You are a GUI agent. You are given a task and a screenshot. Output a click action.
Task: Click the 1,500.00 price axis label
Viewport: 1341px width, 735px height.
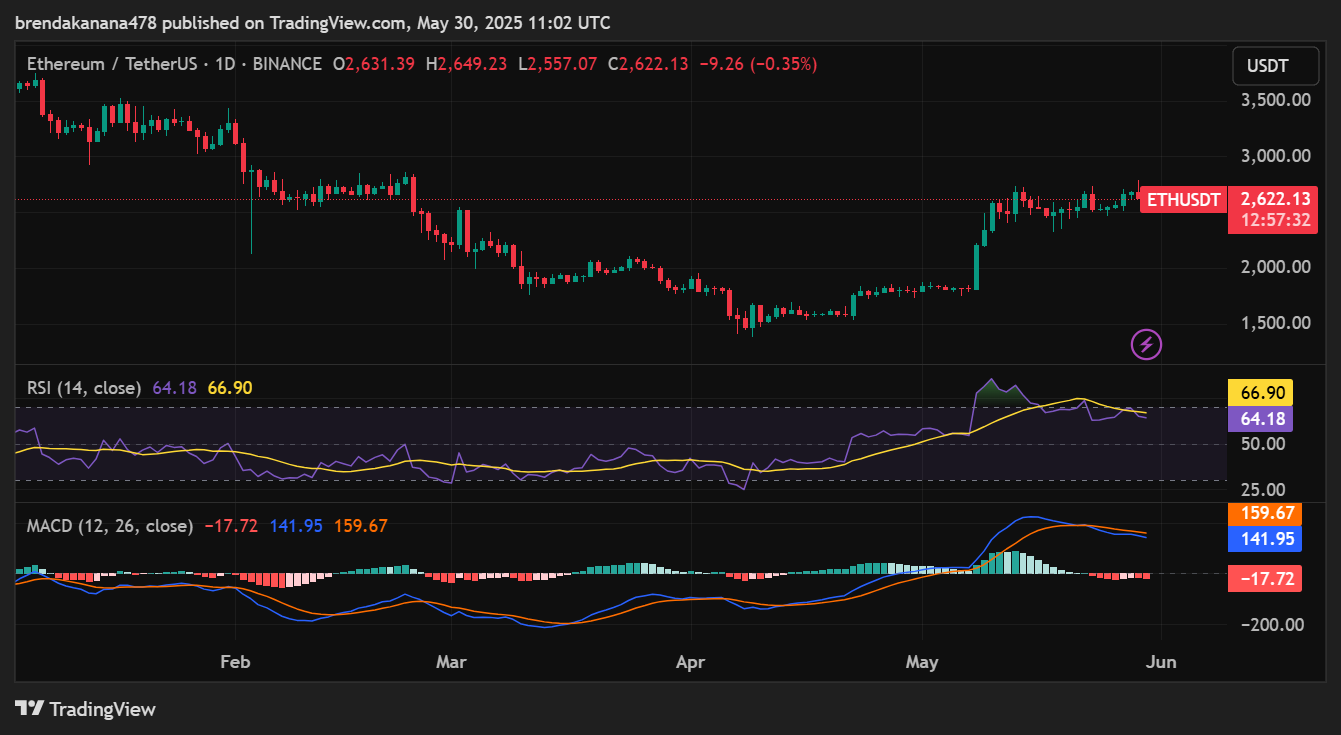coord(1275,323)
